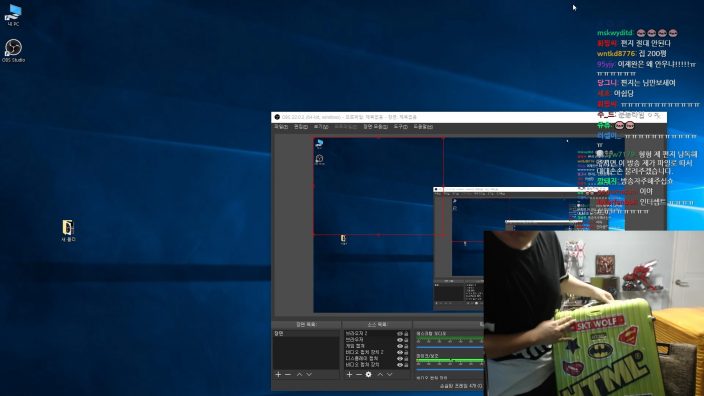
Task: Open source properties with the gear icon
Action: tap(368, 374)
